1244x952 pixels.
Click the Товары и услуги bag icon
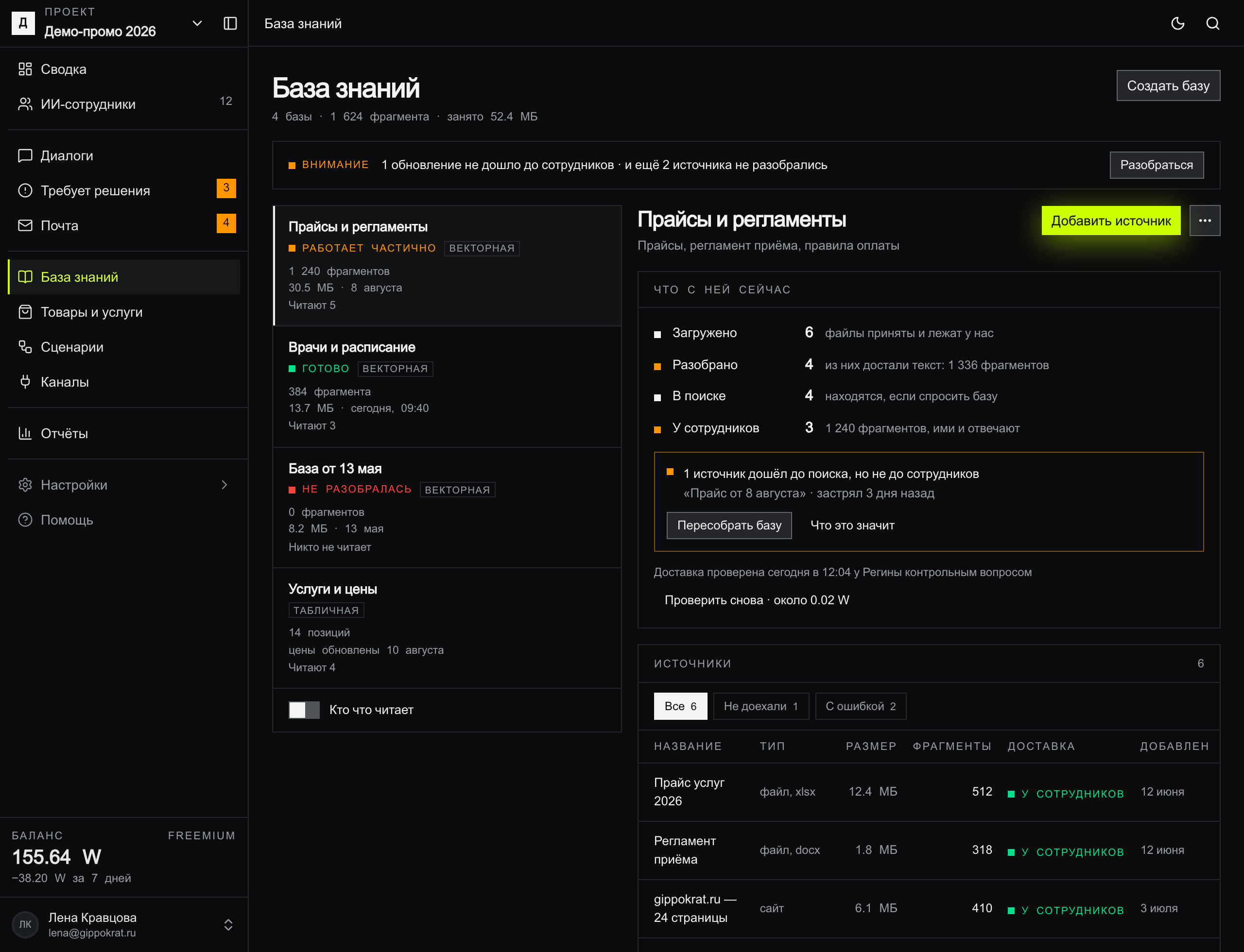tap(25, 312)
